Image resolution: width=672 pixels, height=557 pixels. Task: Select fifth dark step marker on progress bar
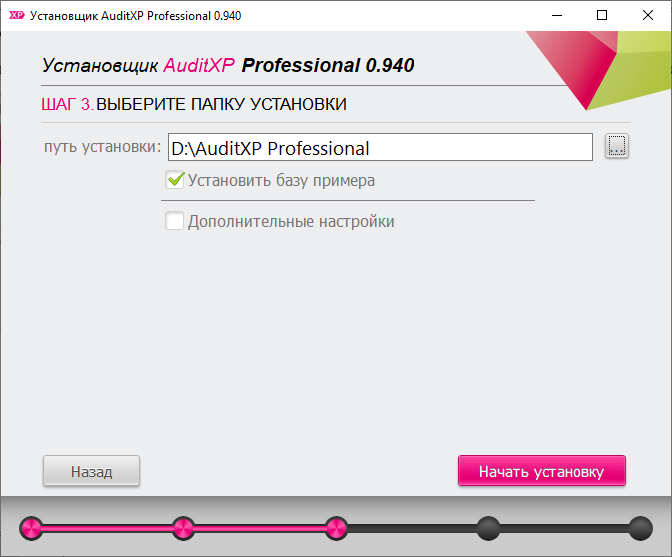[641, 528]
